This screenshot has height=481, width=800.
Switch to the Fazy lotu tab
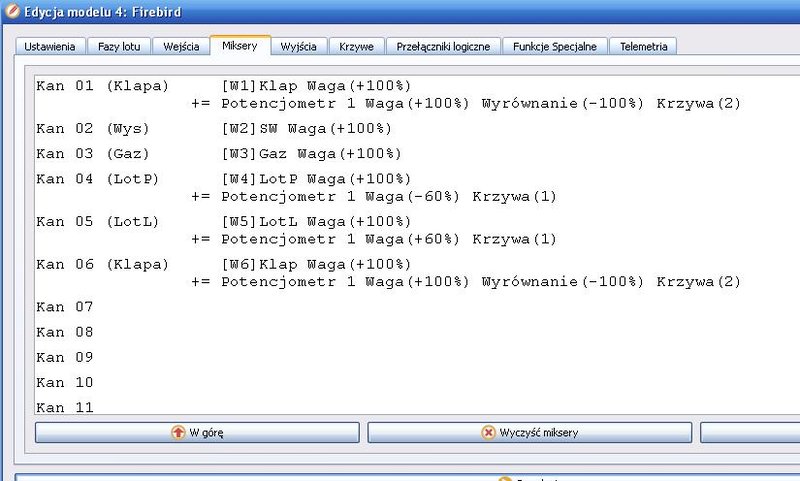click(x=119, y=46)
